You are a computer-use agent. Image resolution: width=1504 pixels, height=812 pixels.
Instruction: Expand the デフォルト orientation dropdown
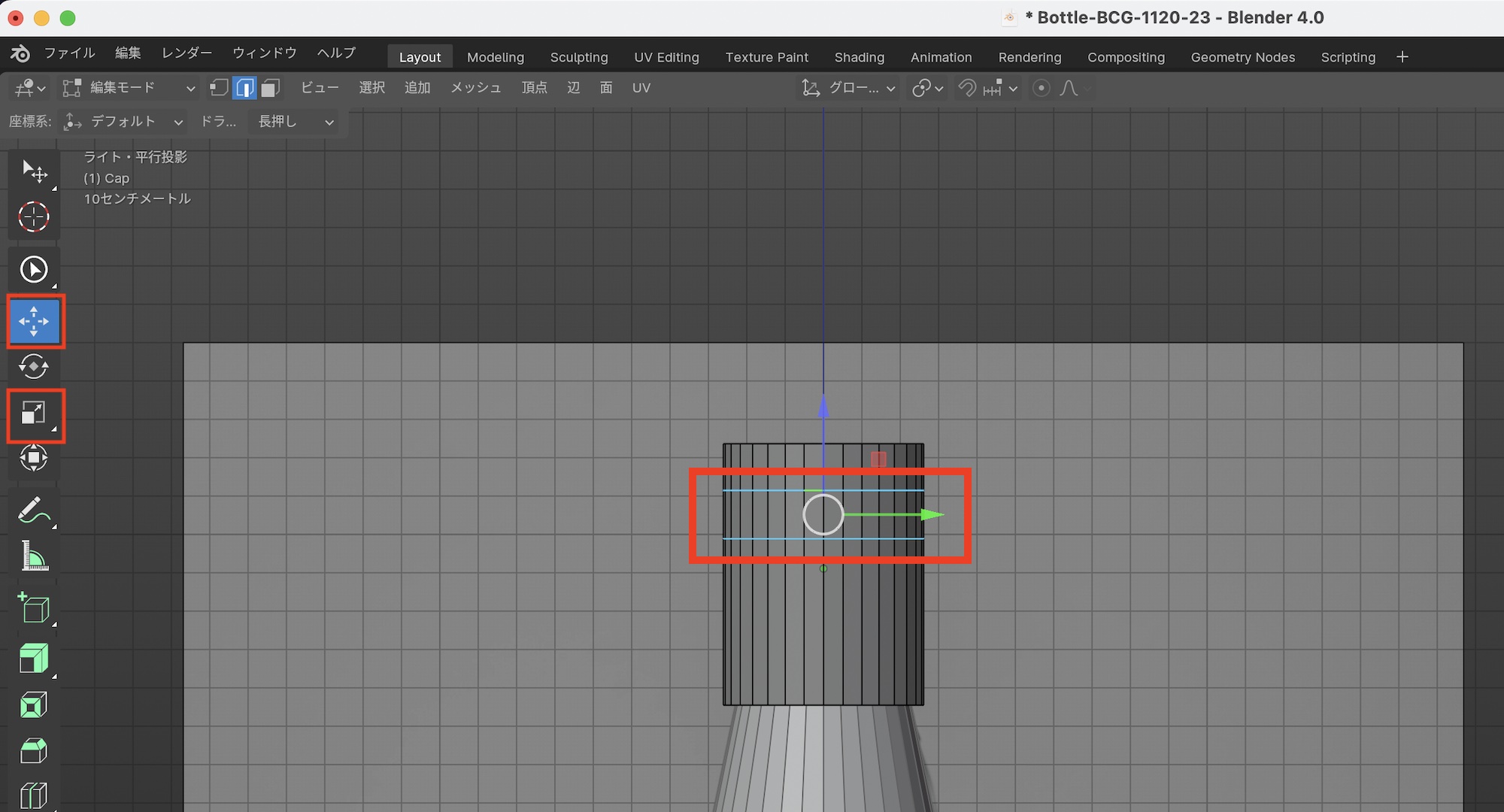[124, 122]
